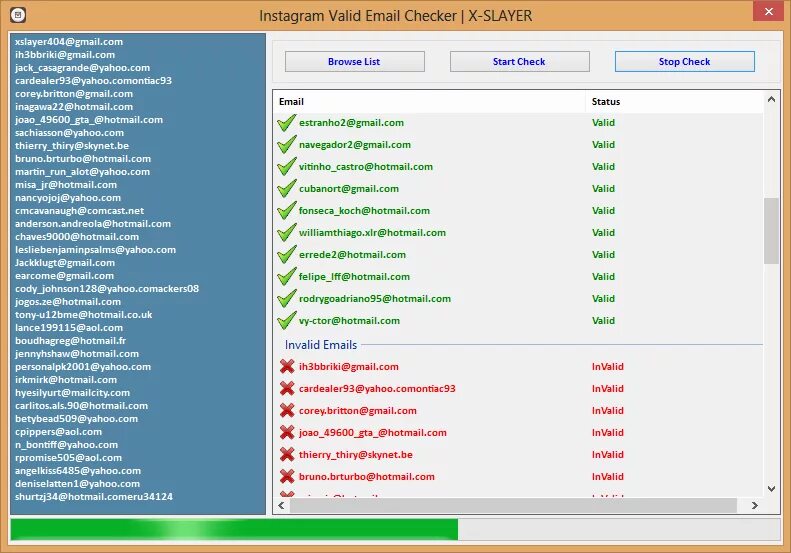Click checkmark icon for errede2@hotmail.com
Image resolution: width=791 pixels, height=553 pixels.
pyautogui.click(x=287, y=255)
